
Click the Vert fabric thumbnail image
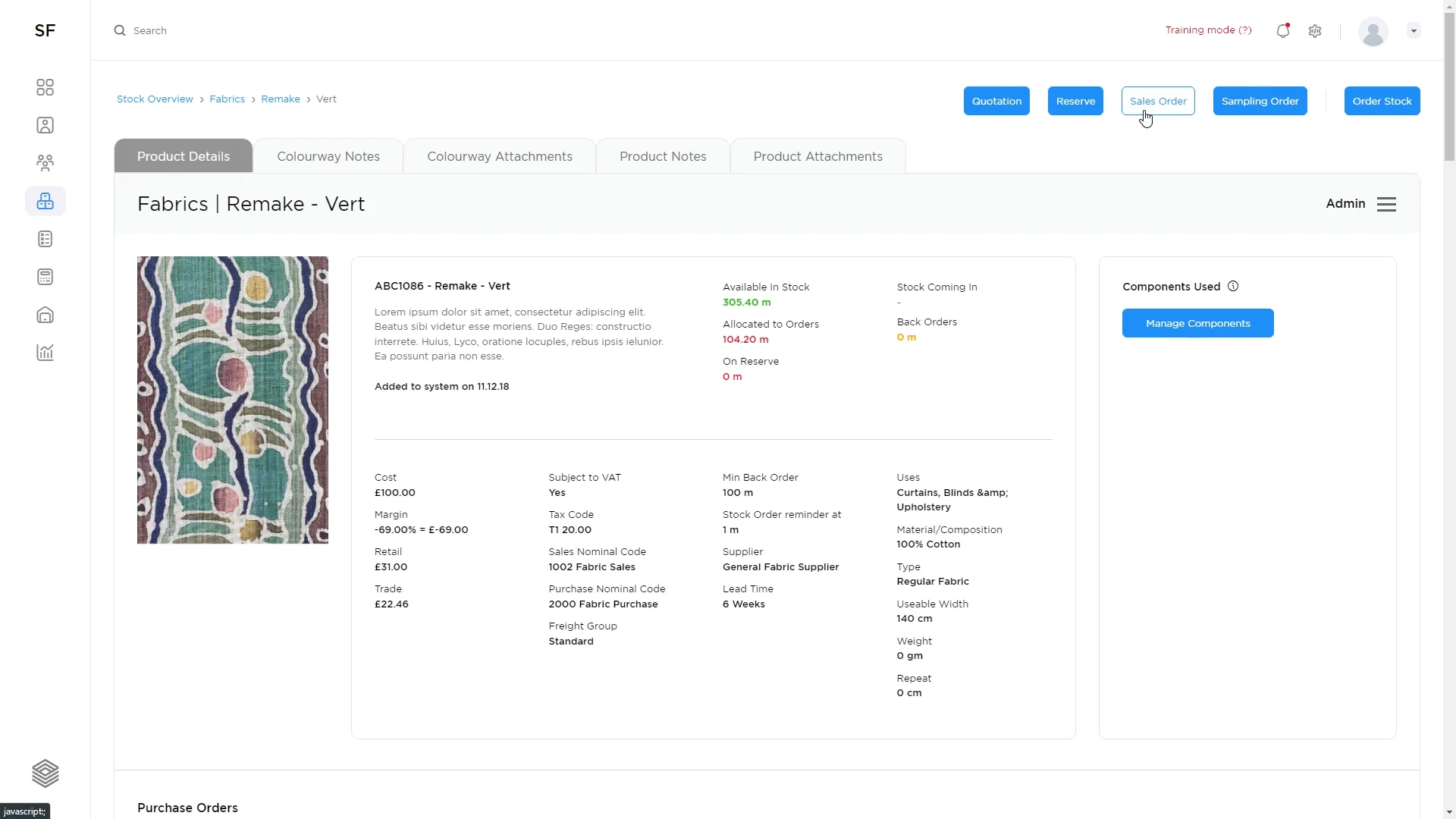pos(232,400)
